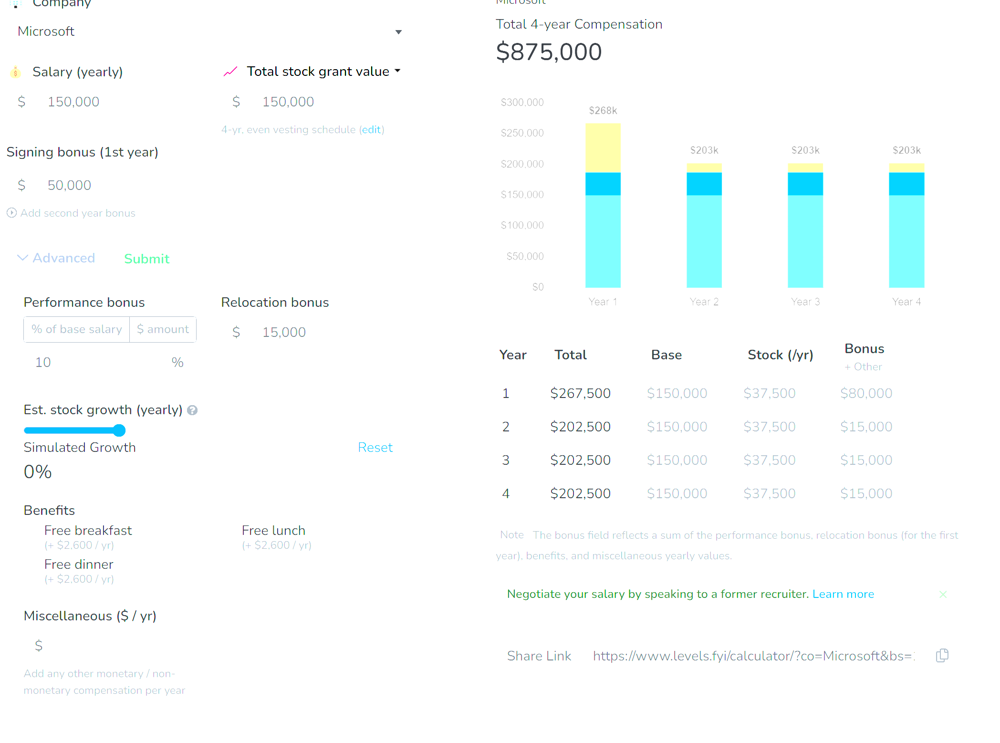
Task: Dismiss the negotiate salary banner
Action: 943,594
